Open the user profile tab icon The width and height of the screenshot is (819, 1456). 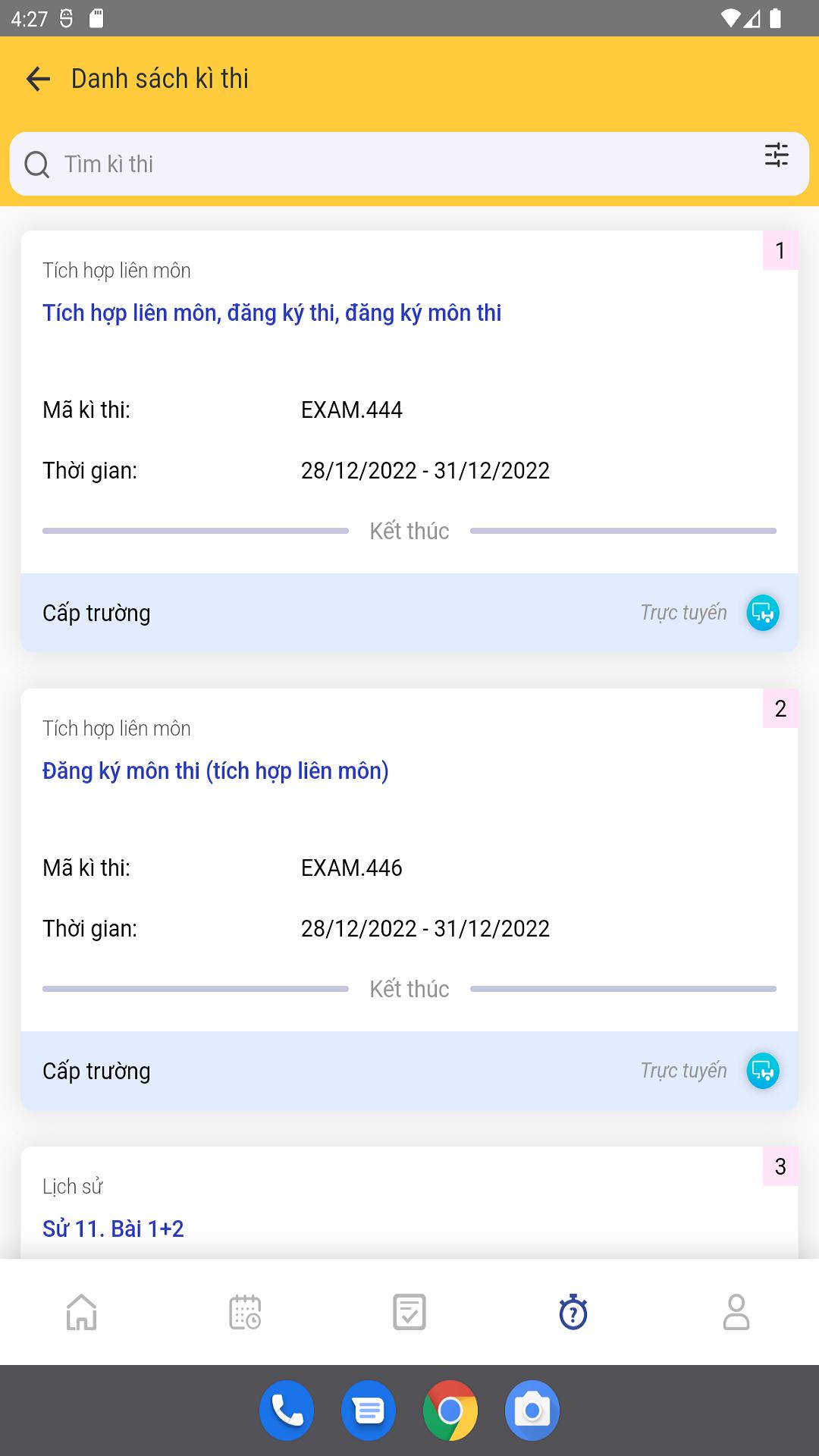point(736,1312)
